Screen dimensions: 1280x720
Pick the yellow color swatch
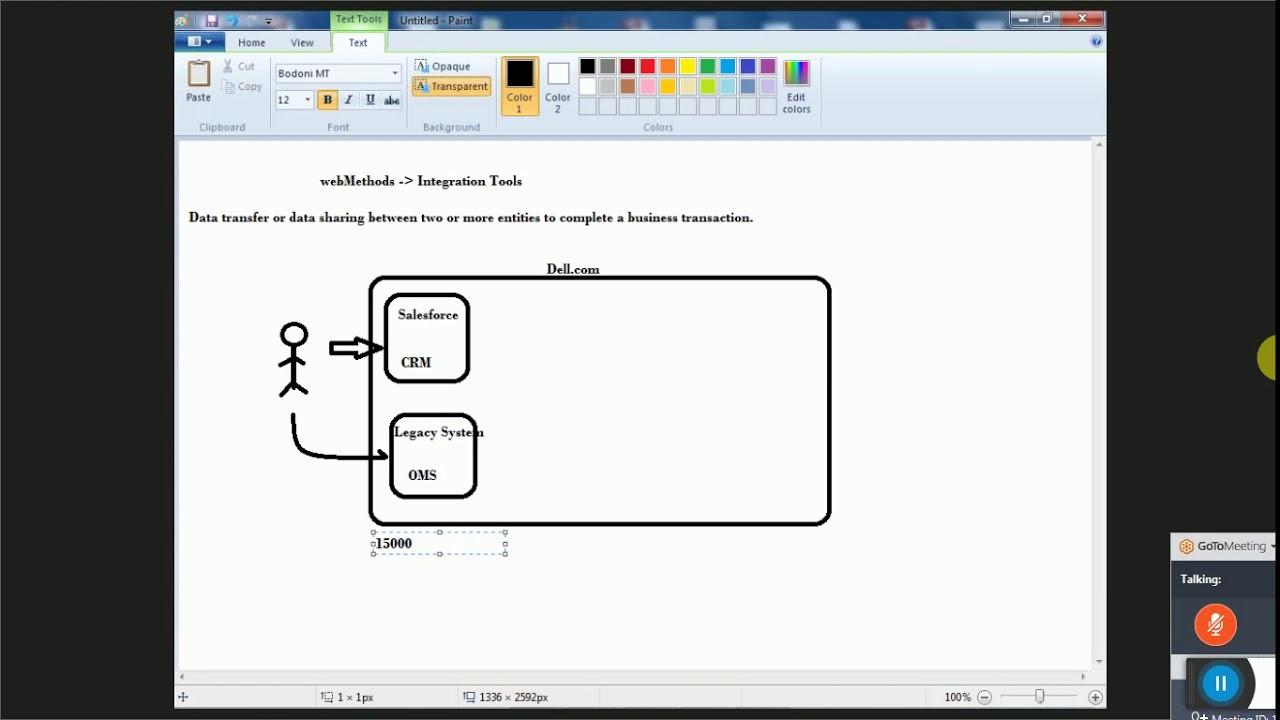point(688,67)
